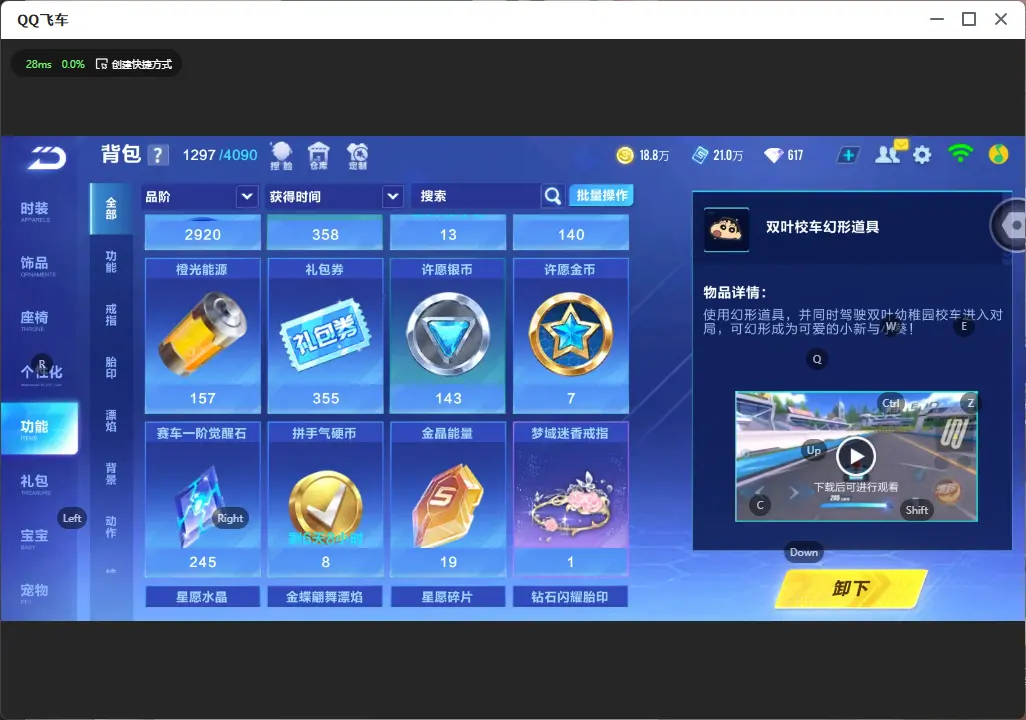Click the blue coupon currency icon
The image size is (1026, 720).
[700, 155]
